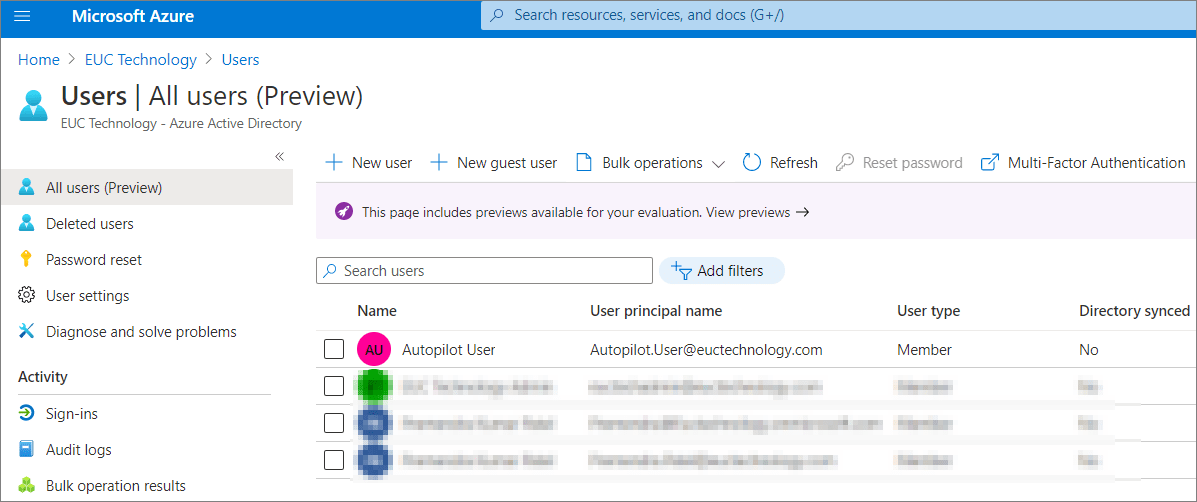The image size is (1197, 502).
Task: Sort by User type column header
Action: click(x=928, y=311)
